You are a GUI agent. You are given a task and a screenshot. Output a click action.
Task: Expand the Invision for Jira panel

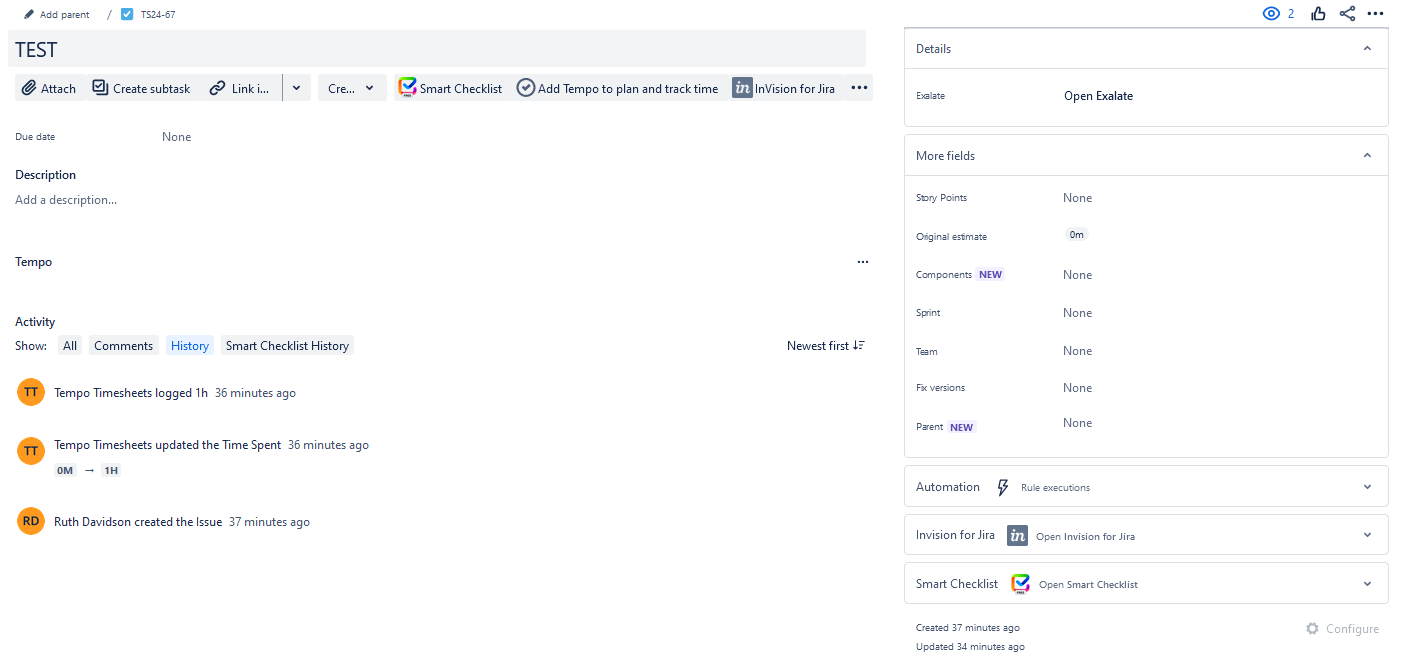1368,535
